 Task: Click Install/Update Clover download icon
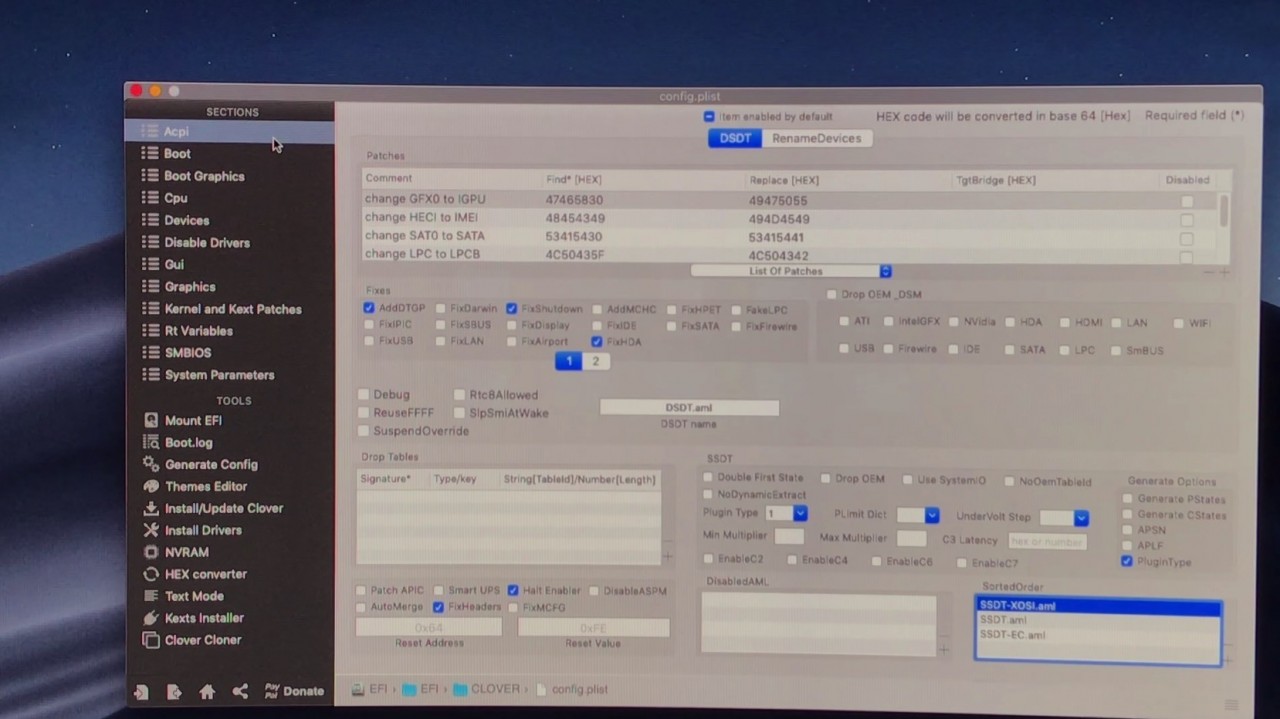point(151,508)
